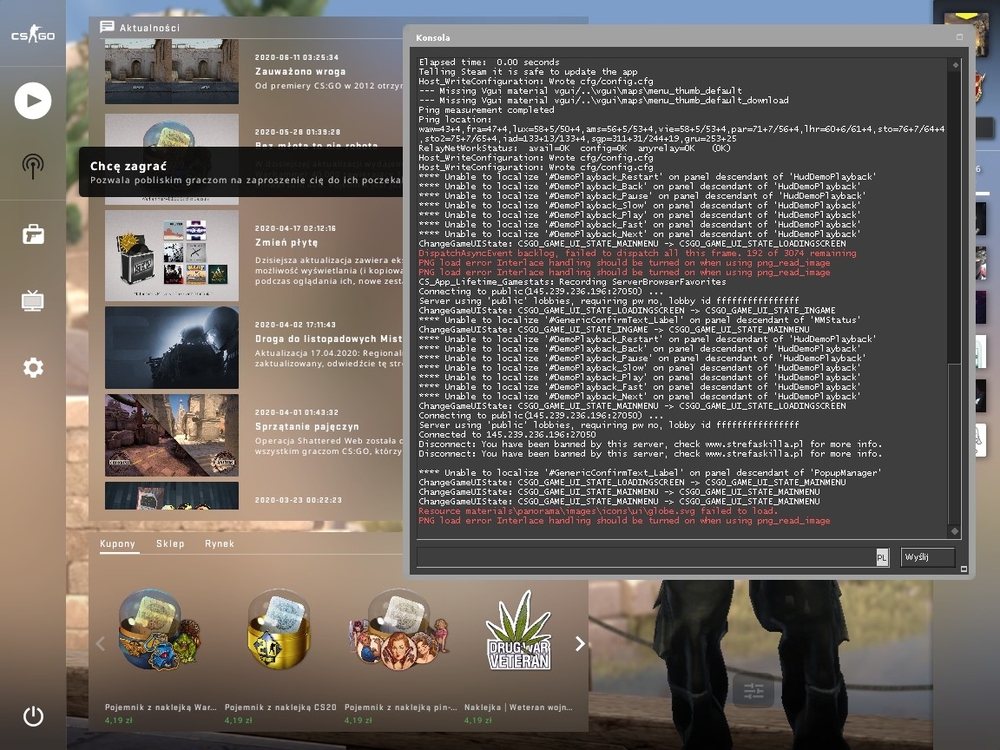
Task: Open the Sprzątanie pajęczyn news headline
Action: coord(307,427)
